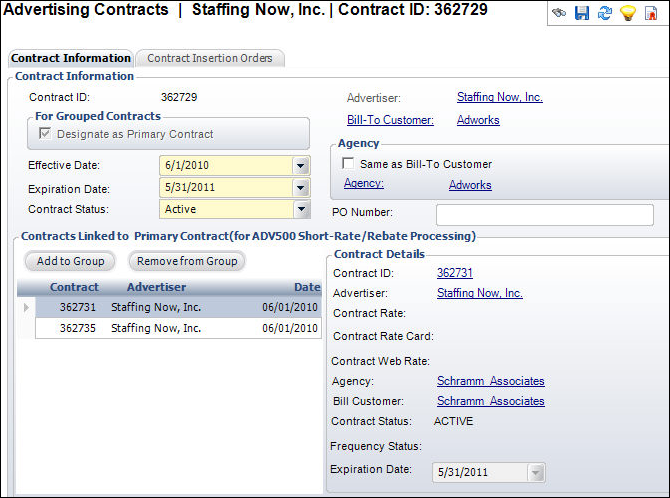
Task: Select contract row 362735
Action: (x=178, y=328)
